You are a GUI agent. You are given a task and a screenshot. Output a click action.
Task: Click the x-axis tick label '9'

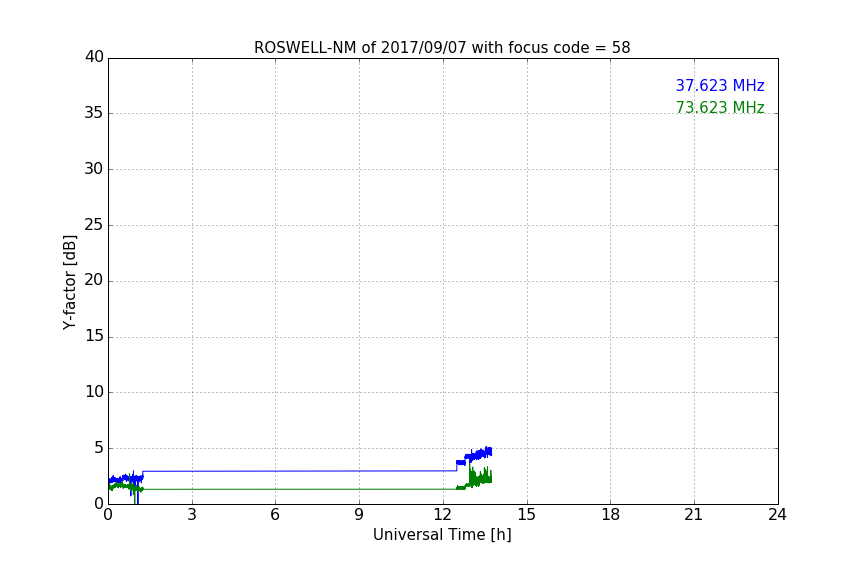pyautogui.click(x=359, y=515)
